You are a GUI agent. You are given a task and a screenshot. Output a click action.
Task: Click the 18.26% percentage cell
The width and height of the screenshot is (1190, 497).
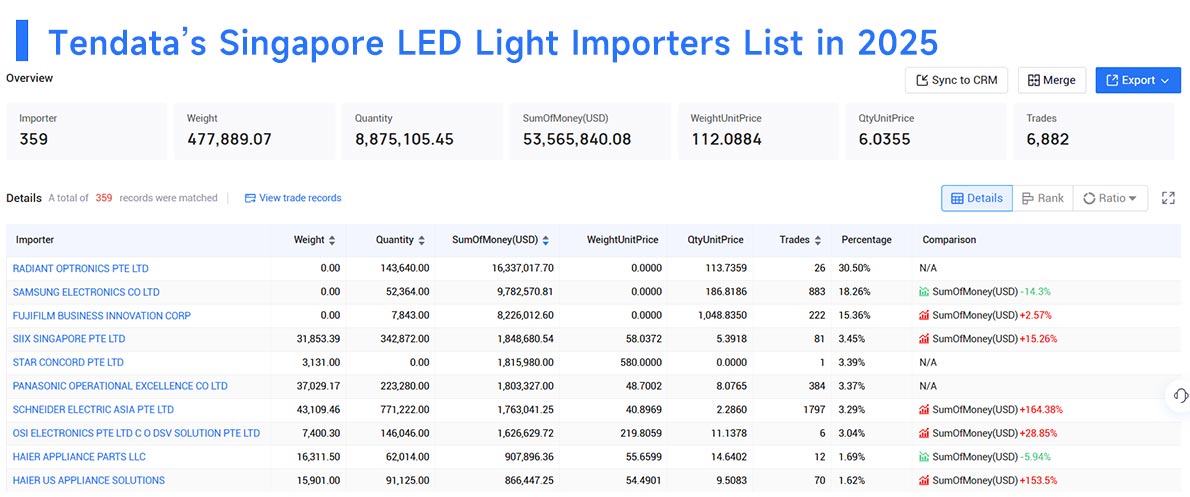855,292
